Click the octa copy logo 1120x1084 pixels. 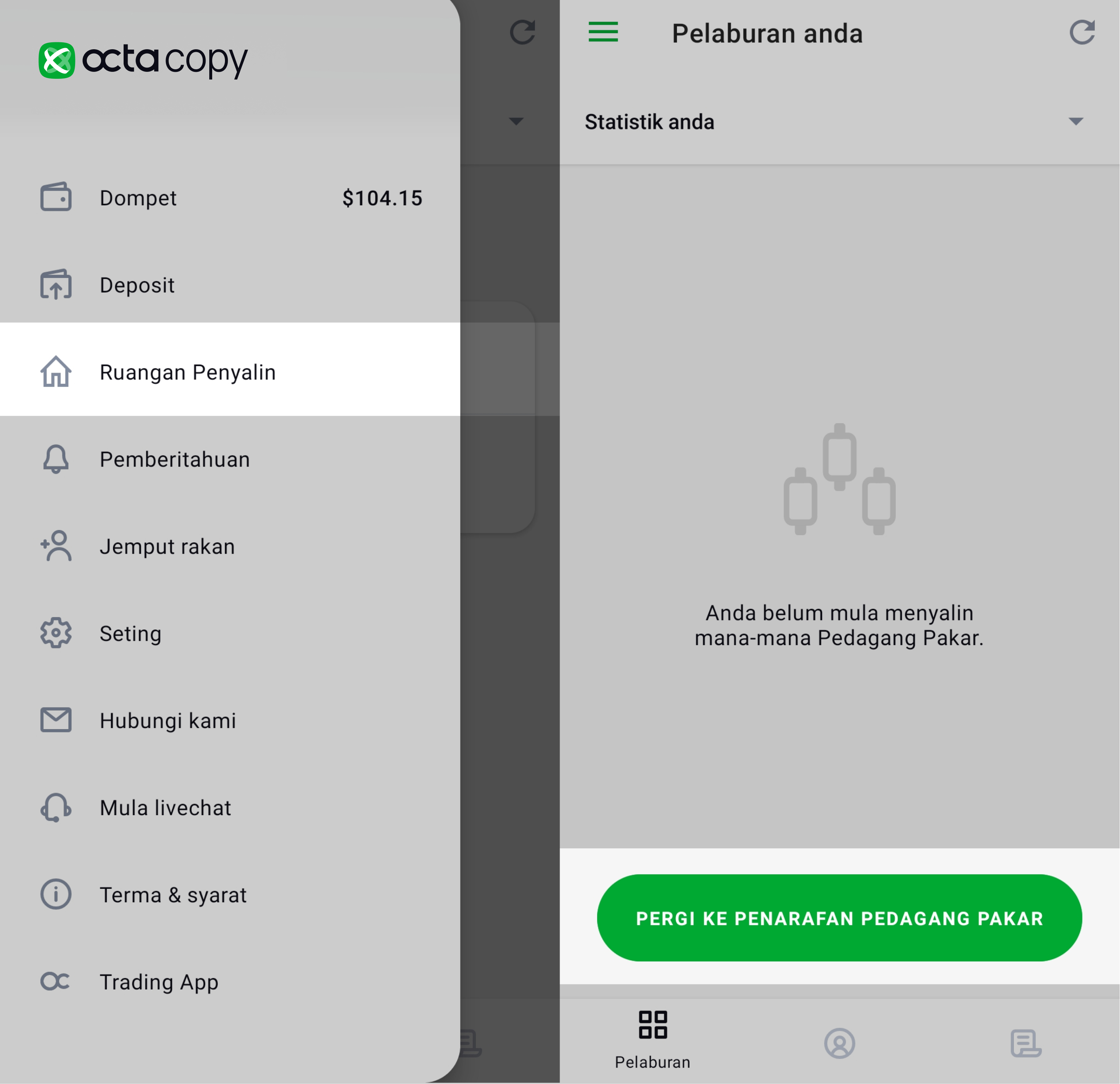click(143, 60)
